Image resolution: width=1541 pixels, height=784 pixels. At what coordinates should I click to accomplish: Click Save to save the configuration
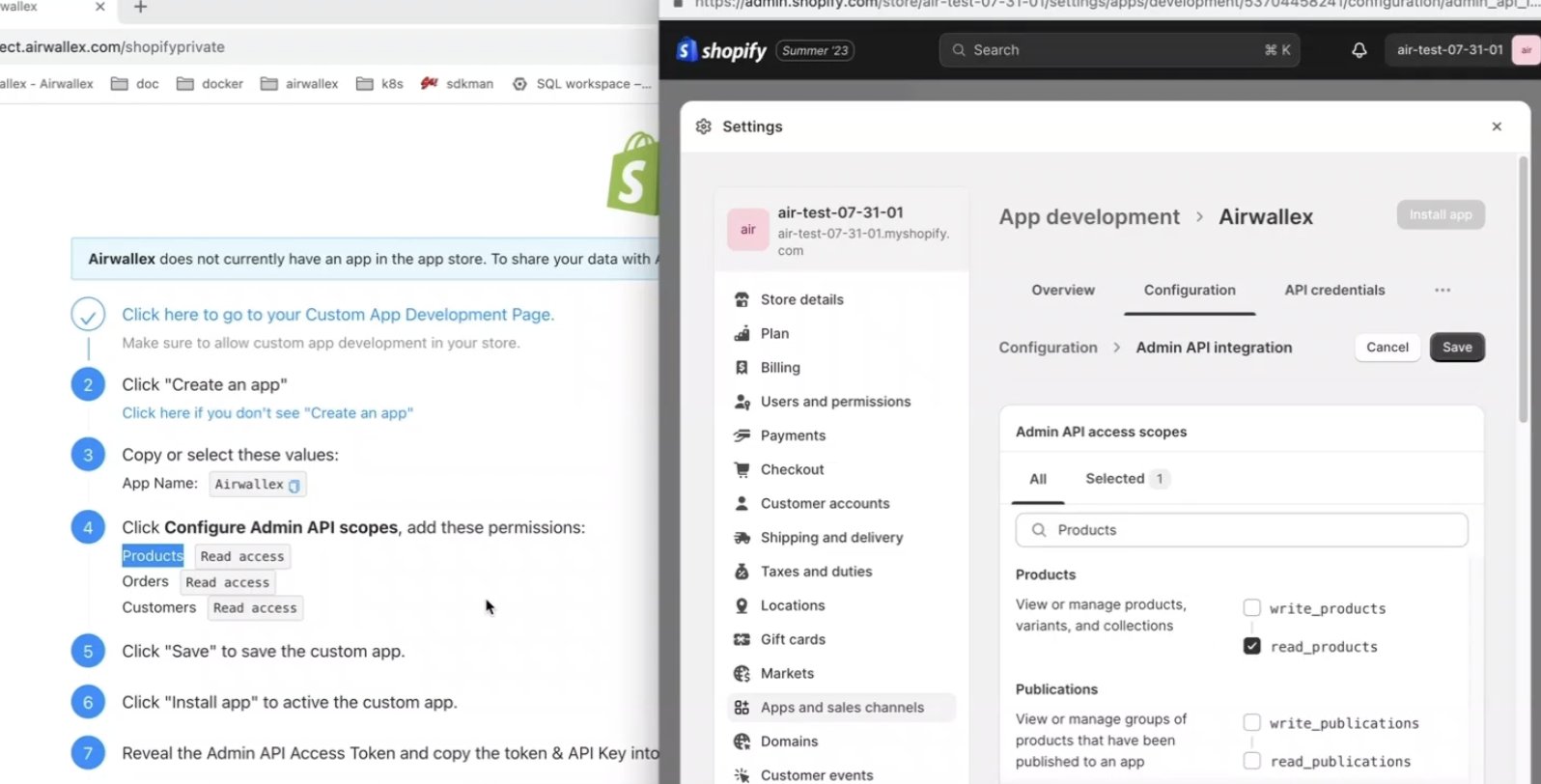tap(1456, 348)
